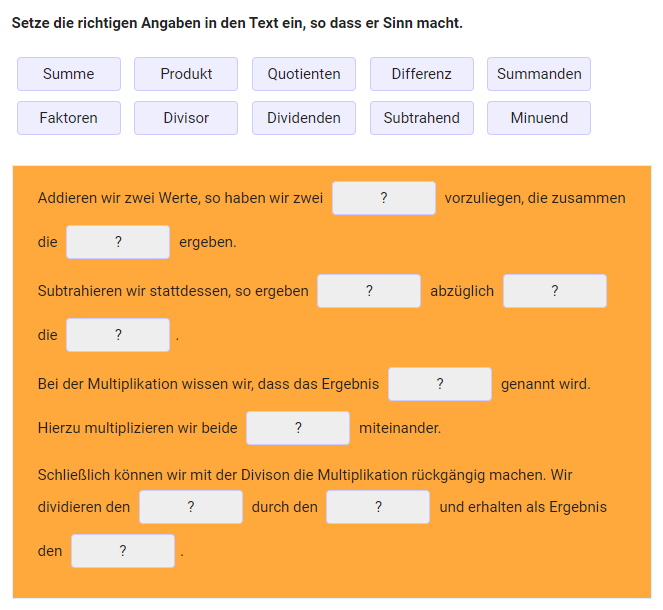Click the Dividenden word tile
This screenshot has height=610, width=663.
(x=304, y=118)
